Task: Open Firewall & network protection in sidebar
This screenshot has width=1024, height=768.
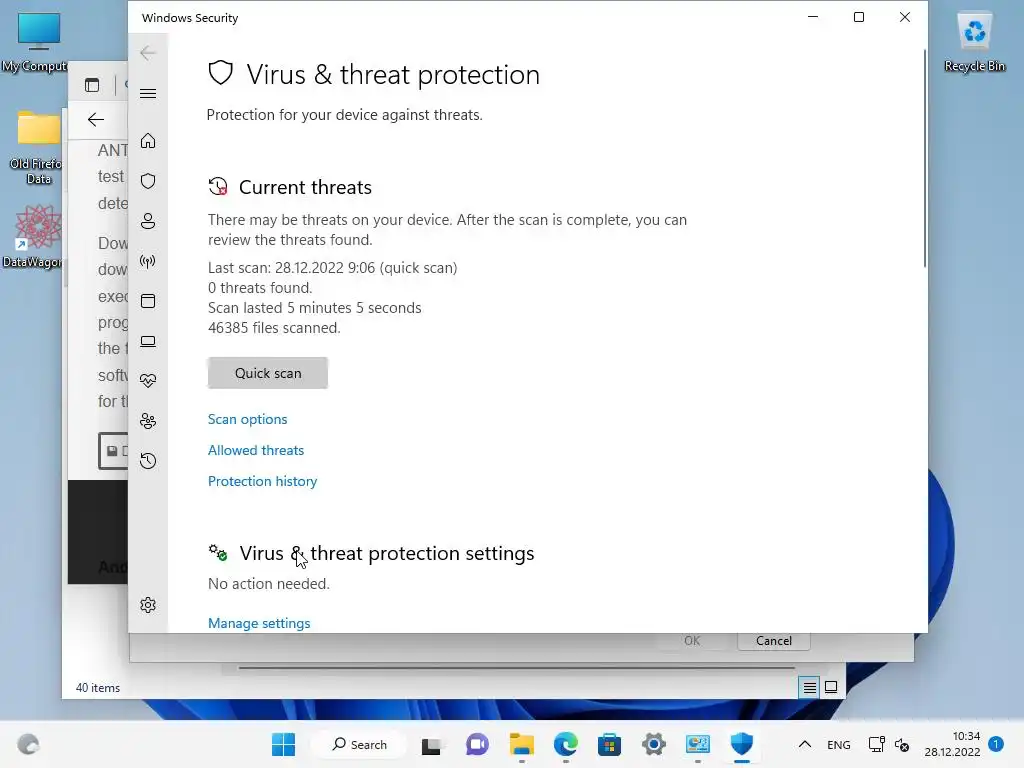Action: pyautogui.click(x=148, y=261)
